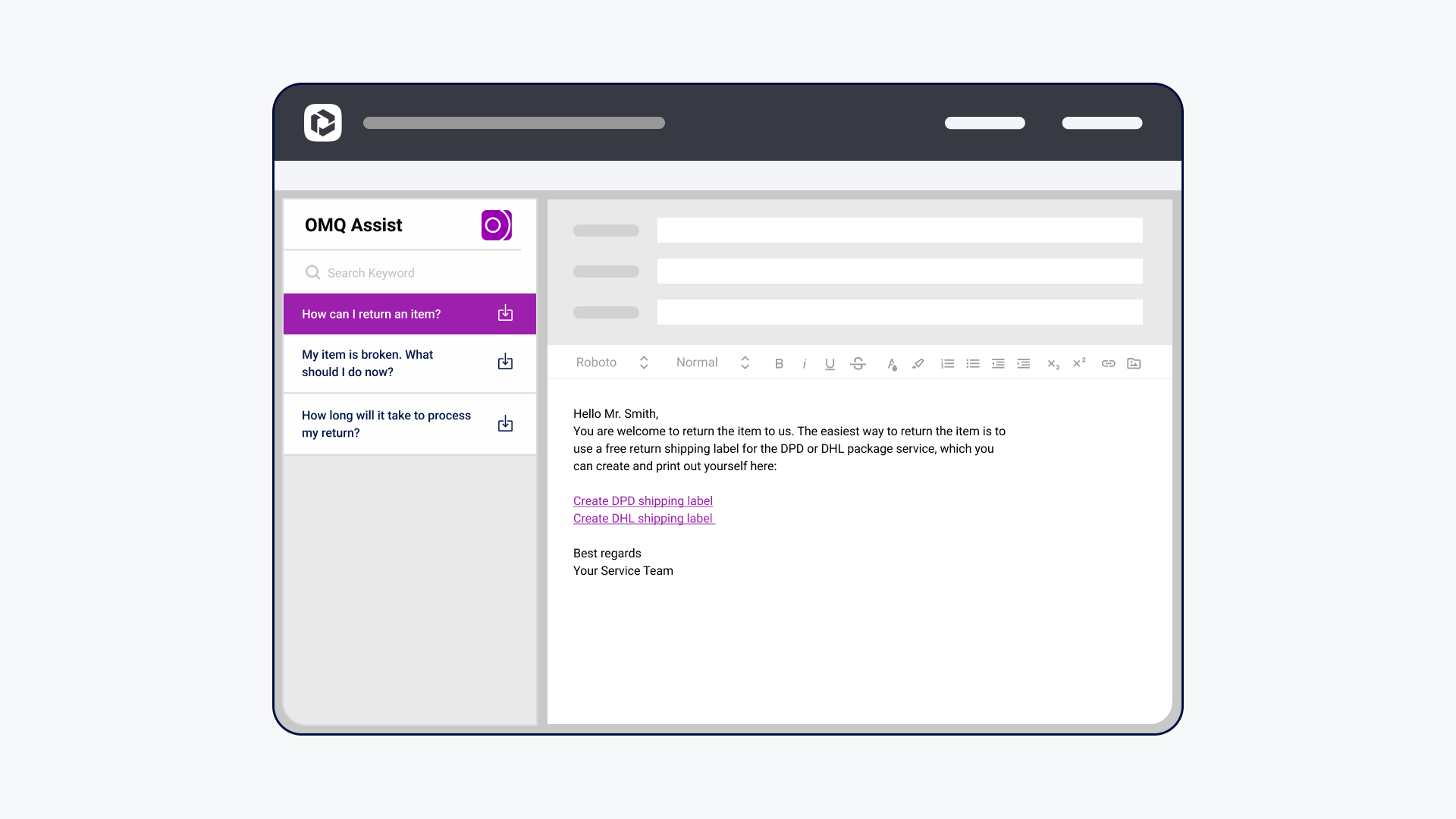The width and height of the screenshot is (1456, 819).
Task: Insert a numbered list
Action: click(947, 363)
